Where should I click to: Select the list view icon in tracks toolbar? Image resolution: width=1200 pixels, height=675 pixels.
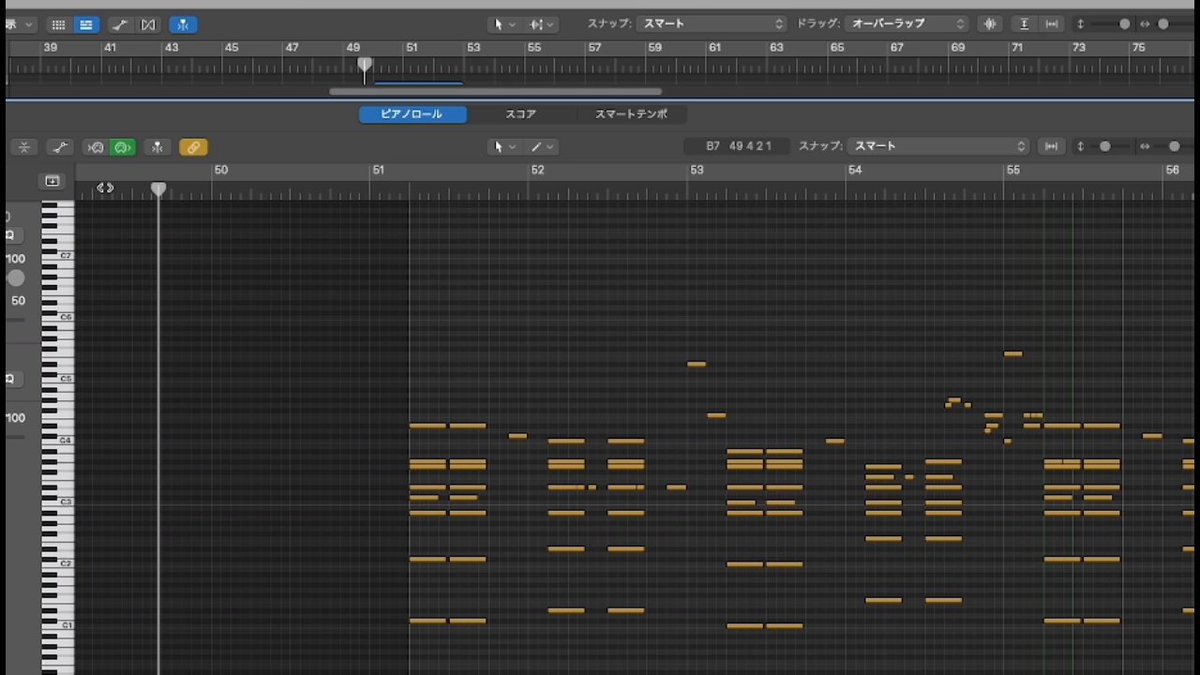pyautogui.click(x=86, y=24)
